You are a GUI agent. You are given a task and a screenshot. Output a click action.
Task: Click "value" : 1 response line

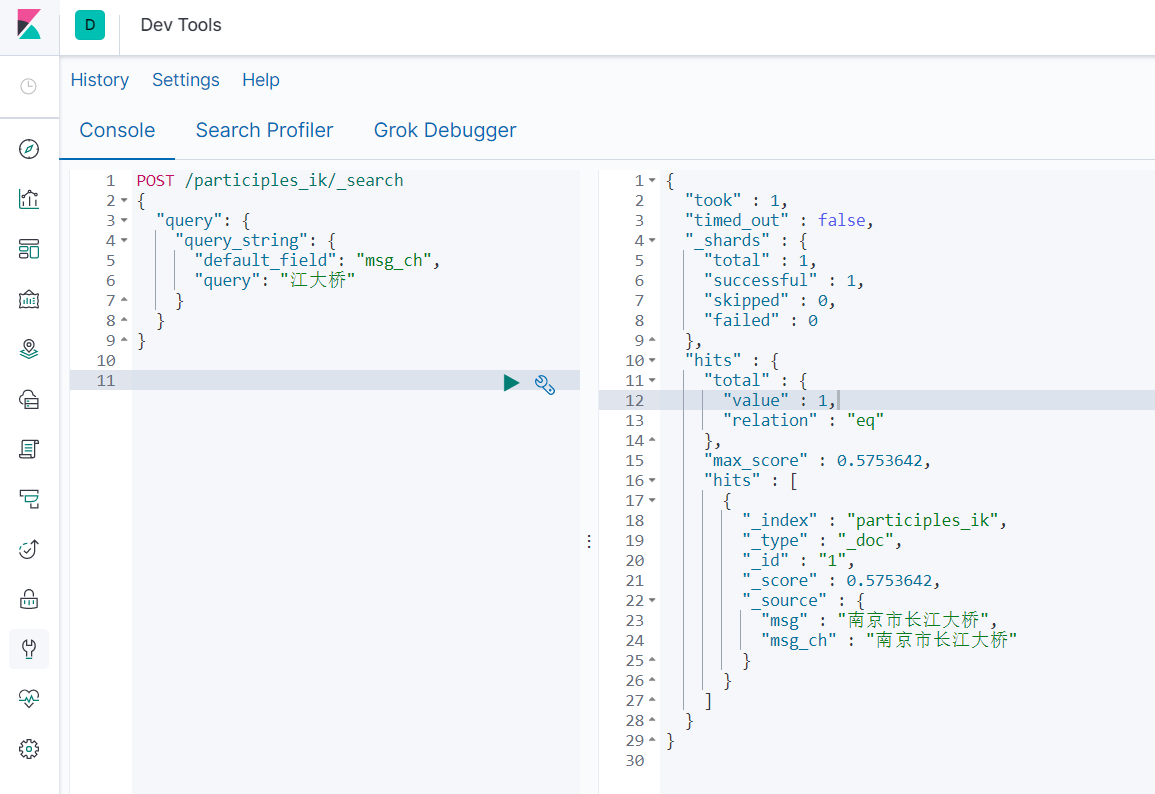779,400
